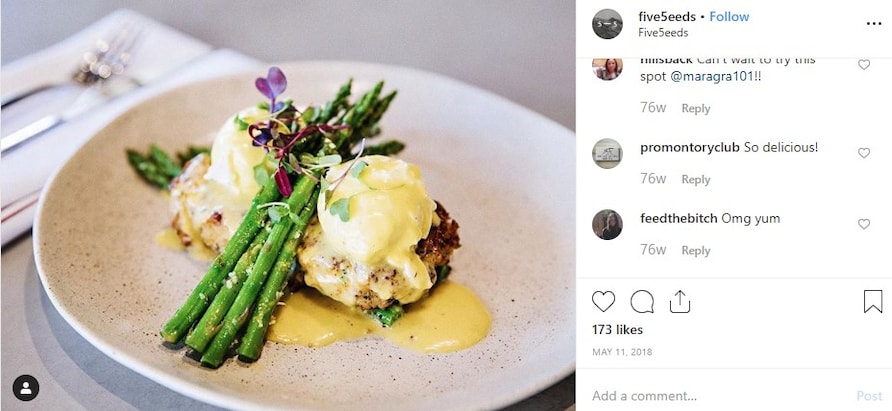The width and height of the screenshot is (892, 411).
Task: Share the post using the share icon
Action: 680,302
